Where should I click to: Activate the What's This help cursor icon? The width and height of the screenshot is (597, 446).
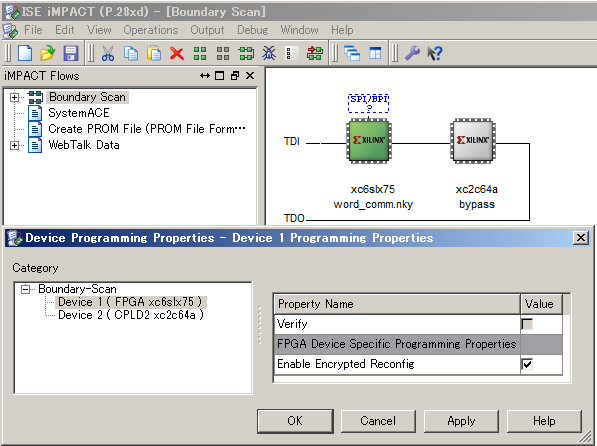(x=435, y=53)
